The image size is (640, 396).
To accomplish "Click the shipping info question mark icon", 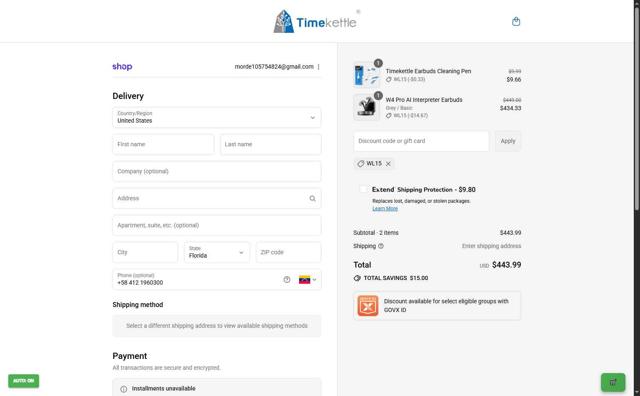I will click(381, 246).
